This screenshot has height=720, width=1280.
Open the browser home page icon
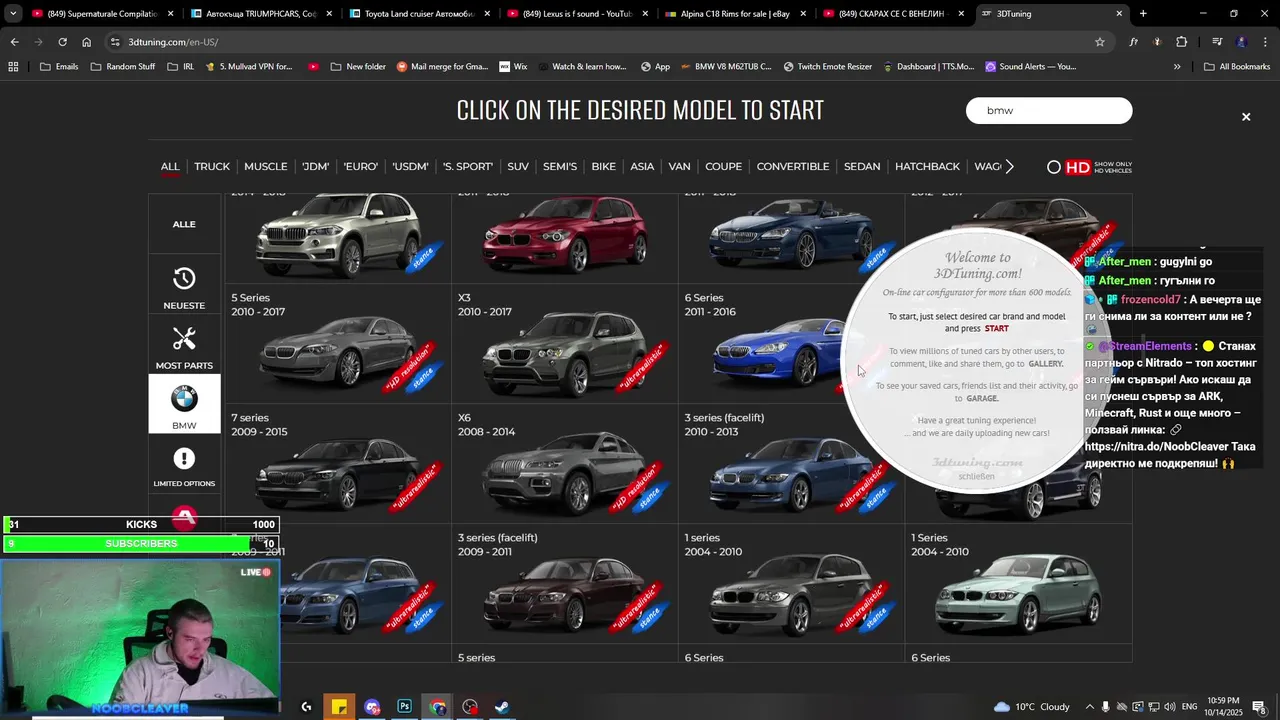pos(87,42)
